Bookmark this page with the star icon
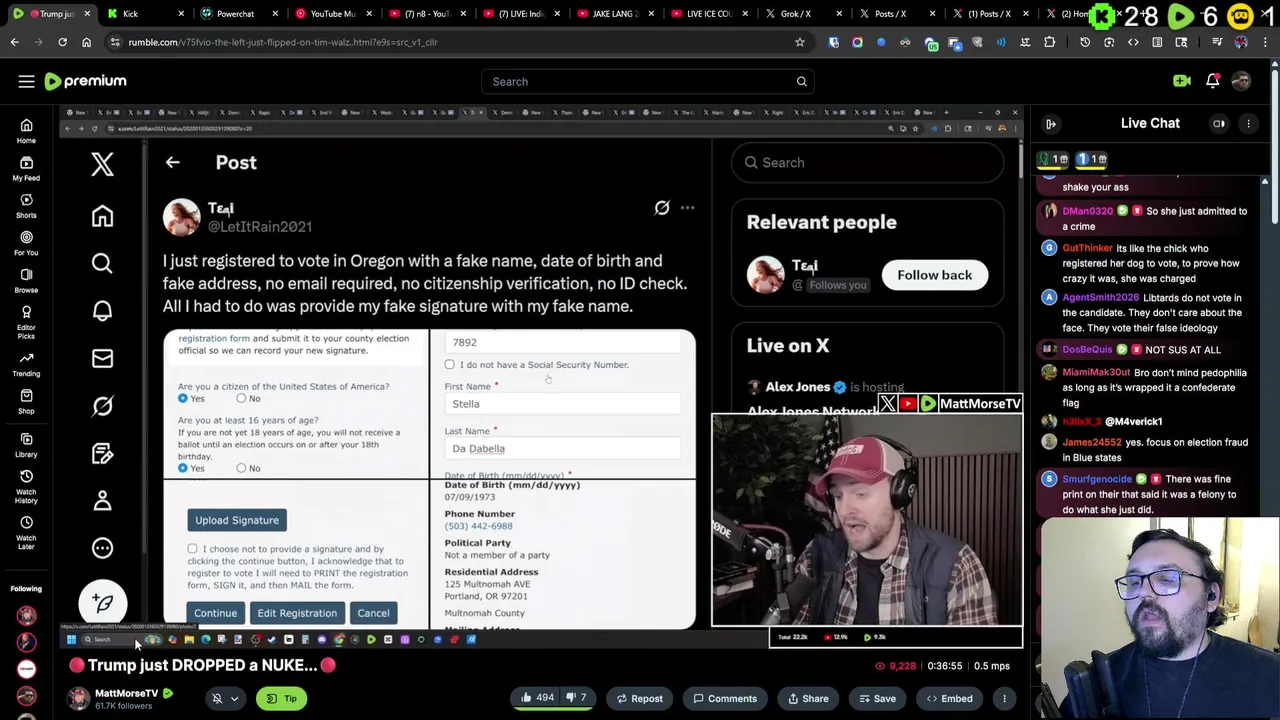The image size is (1280, 720). pyautogui.click(x=799, y=42)
